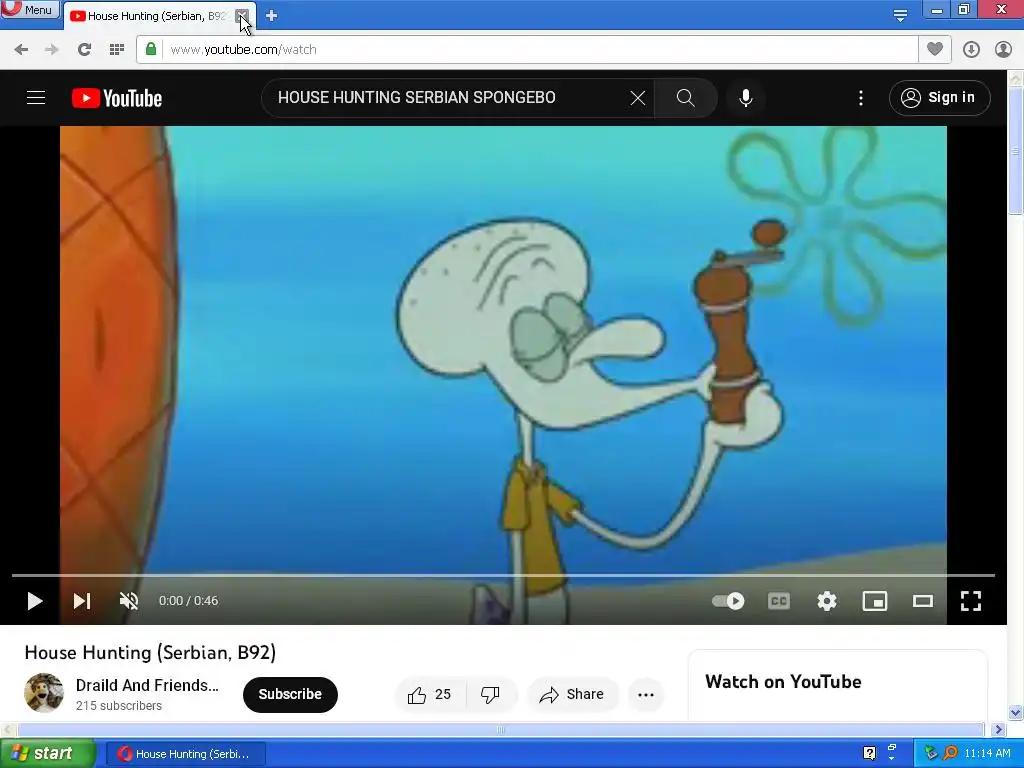
Task: Click the vertical page scrollbar thumb
Action: (x=1015, y=150)
